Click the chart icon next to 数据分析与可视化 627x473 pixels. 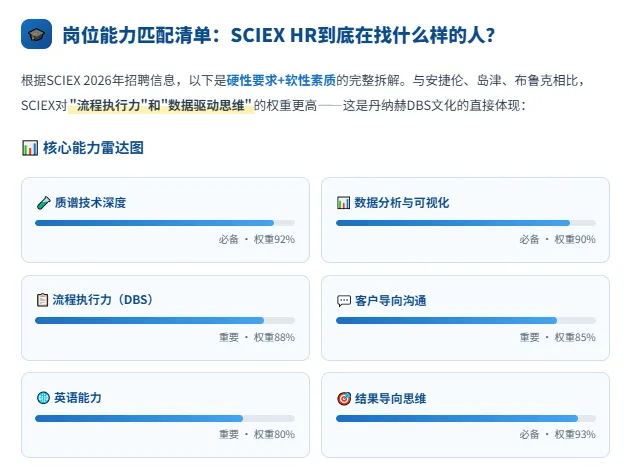click(343, 203)
